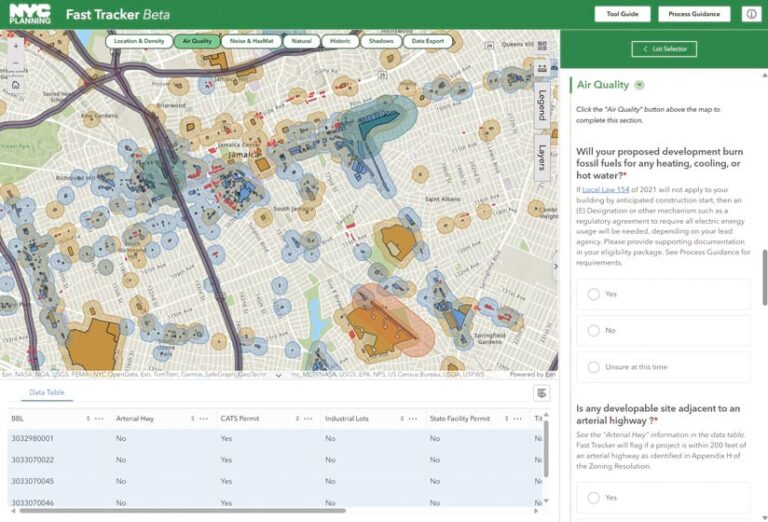Select Unsure at this time option
Image resolution: width=768 pixels, height=522 pixels.
(x=663, y=367)
